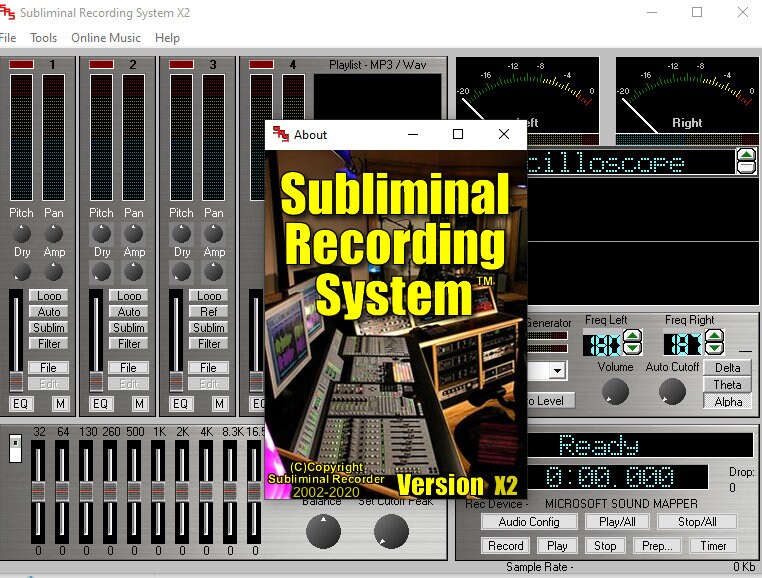Toggle Sublim on channel 2
This screenshot has width=762, height=578.
point(129,328)
